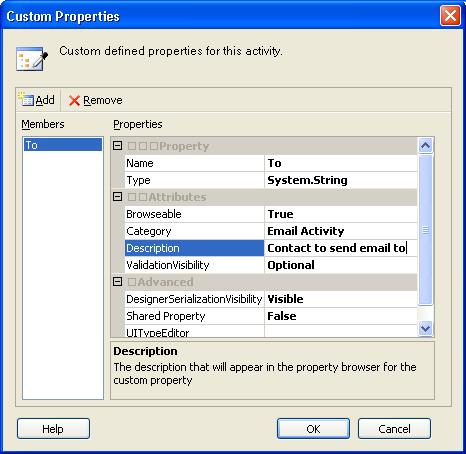Collapse the Property category section
466x454 pixels.
click(x=117, y=146)
